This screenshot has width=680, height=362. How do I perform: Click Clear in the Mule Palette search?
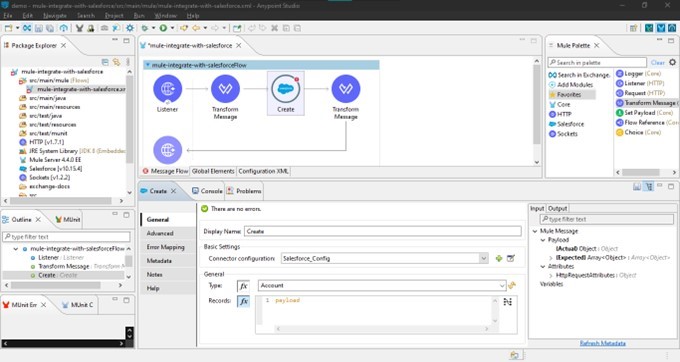[657, 62]
